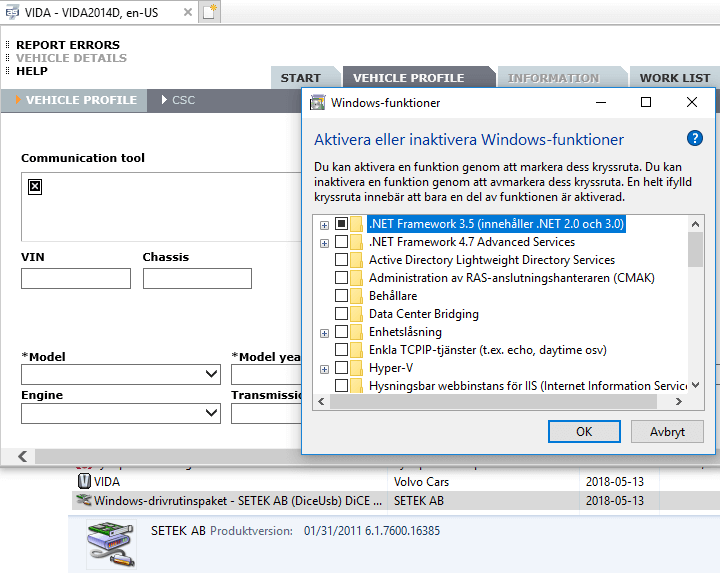Maximize the Windows-funktioner dialog
This screenshot has height=573, width=720.
pos(646,102)
